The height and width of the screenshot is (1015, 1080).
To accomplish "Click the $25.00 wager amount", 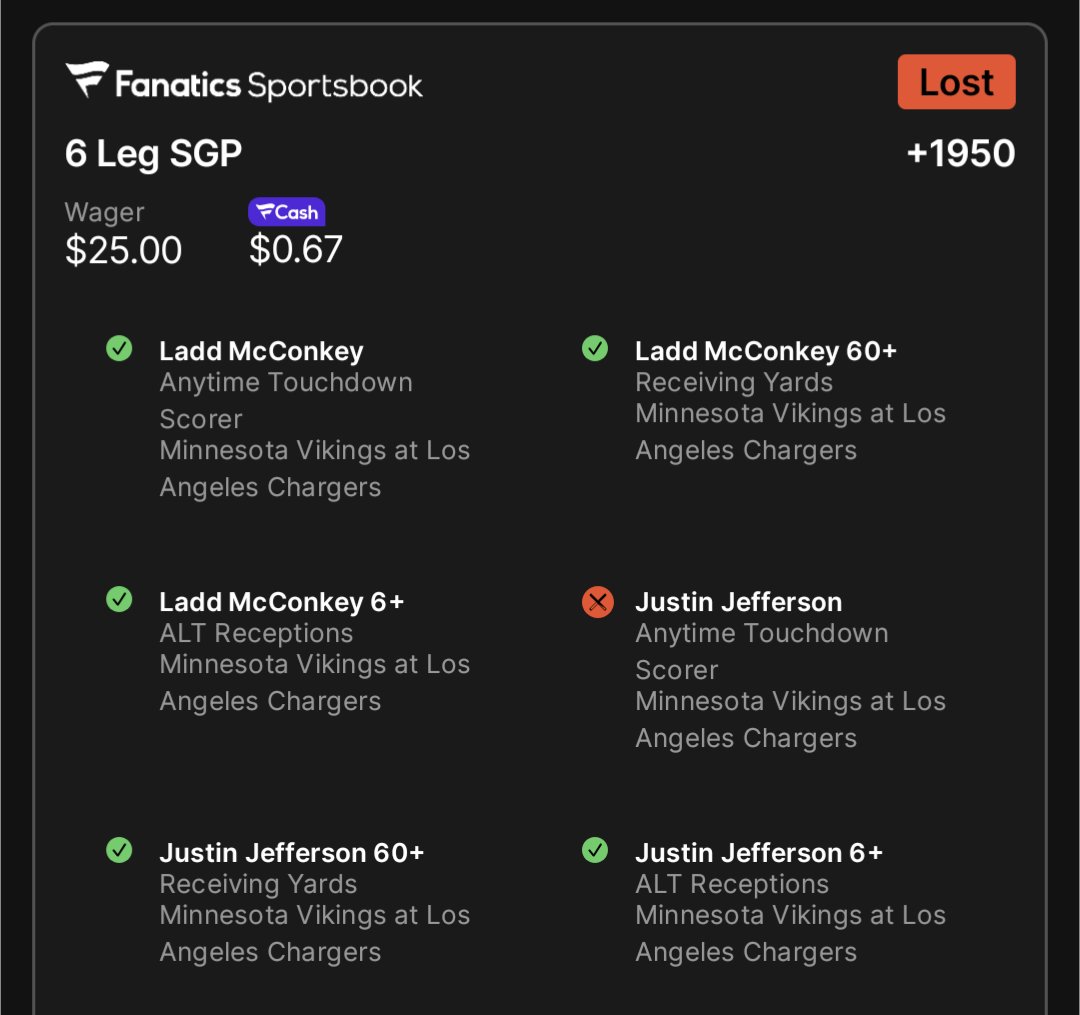I will click(123, 250).
